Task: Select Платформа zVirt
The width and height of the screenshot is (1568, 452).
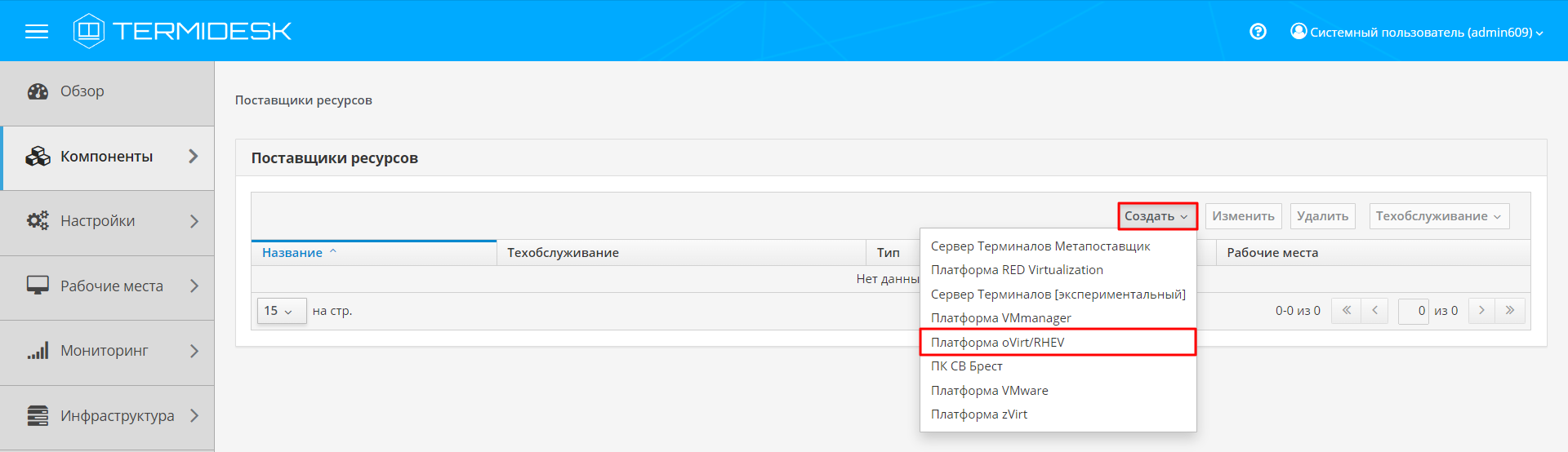Action: (1058, 414)
